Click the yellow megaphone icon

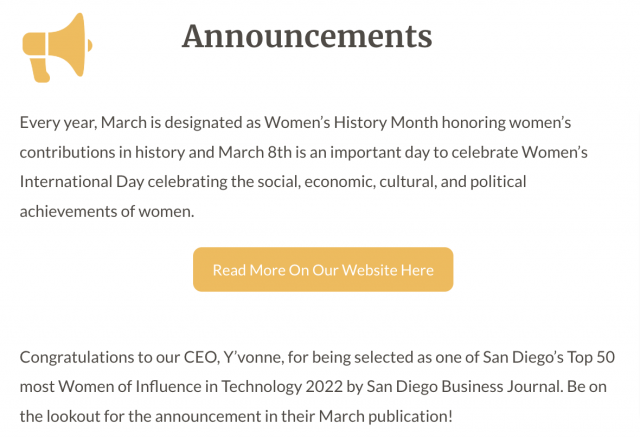tap(57, 48)
